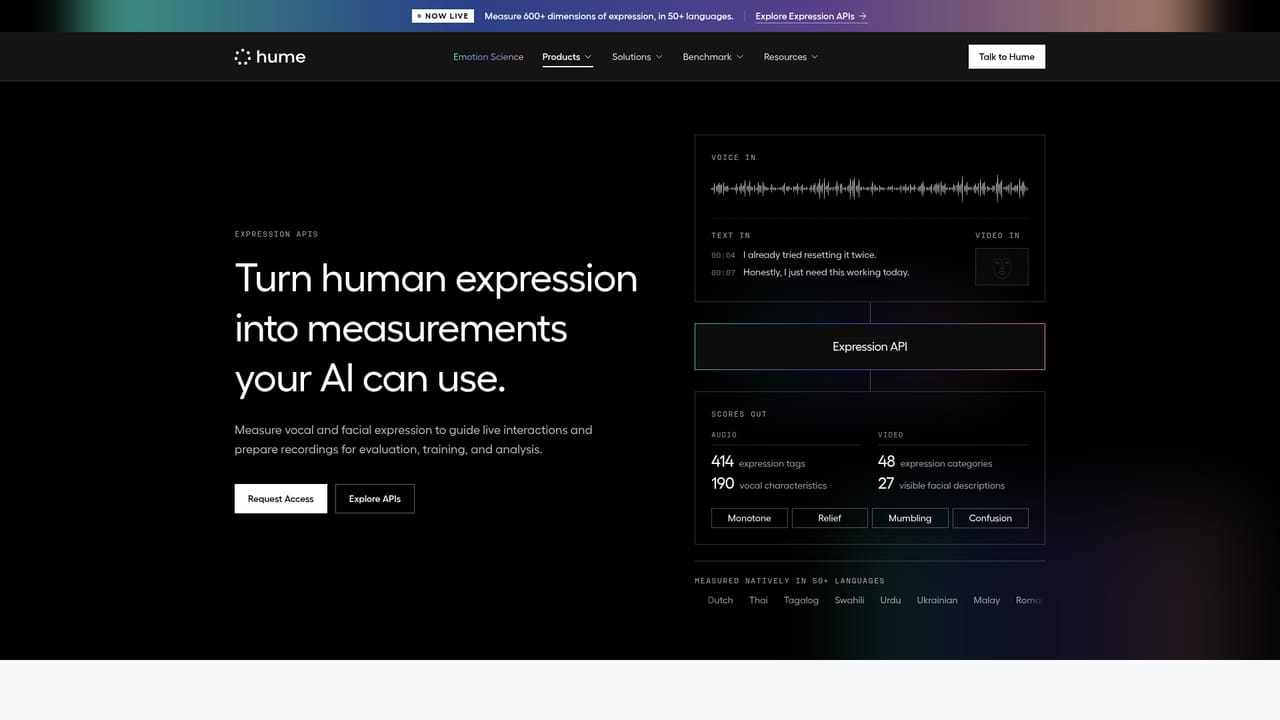The width and height of the screenshot is (1280, 720).
Task: Click the SCORES OUT label
Action: click(x=739, y=414)
